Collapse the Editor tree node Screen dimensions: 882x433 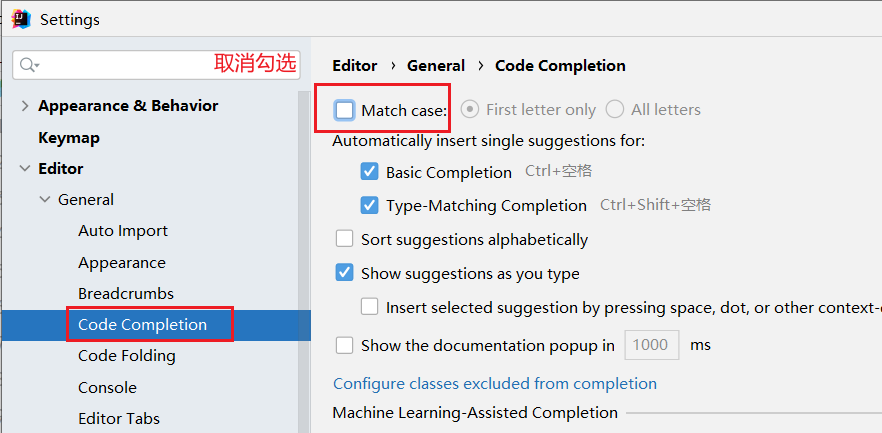pyautogui.click(x=24, y=169)
